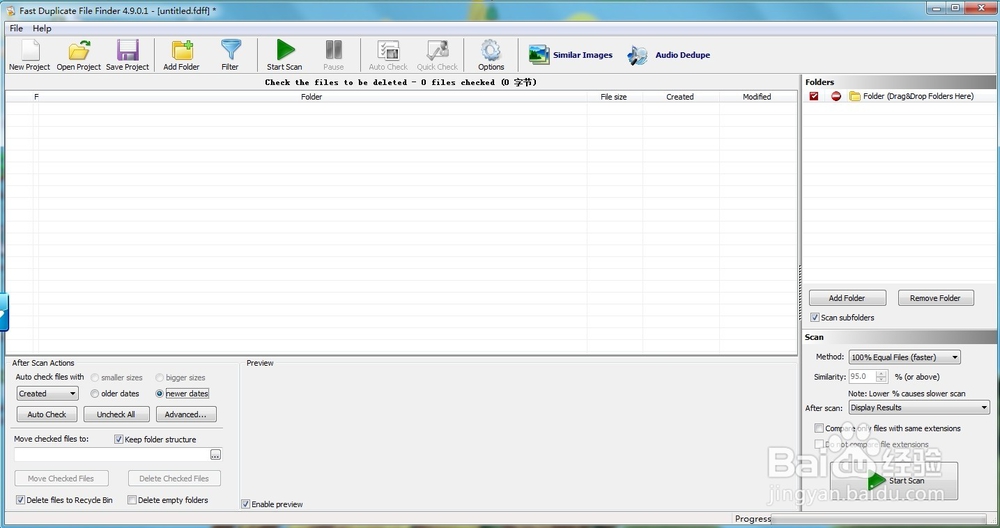Select the smaller sizes radio option
Image resolution: width=1000 pixels, height=528 pixels.
(x=94, y=378)
